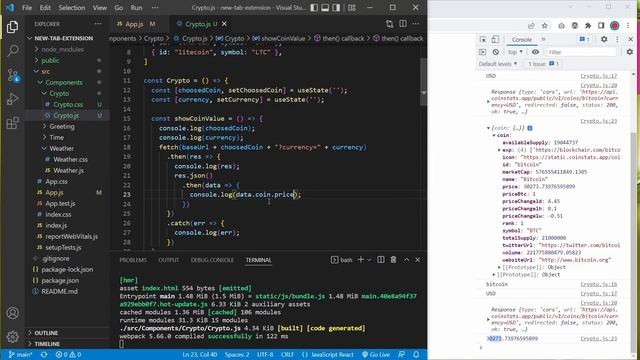Open Weather.js in the explorer
Image resolution: width=640 pixels, height=360 pixels.
[68, 171]
